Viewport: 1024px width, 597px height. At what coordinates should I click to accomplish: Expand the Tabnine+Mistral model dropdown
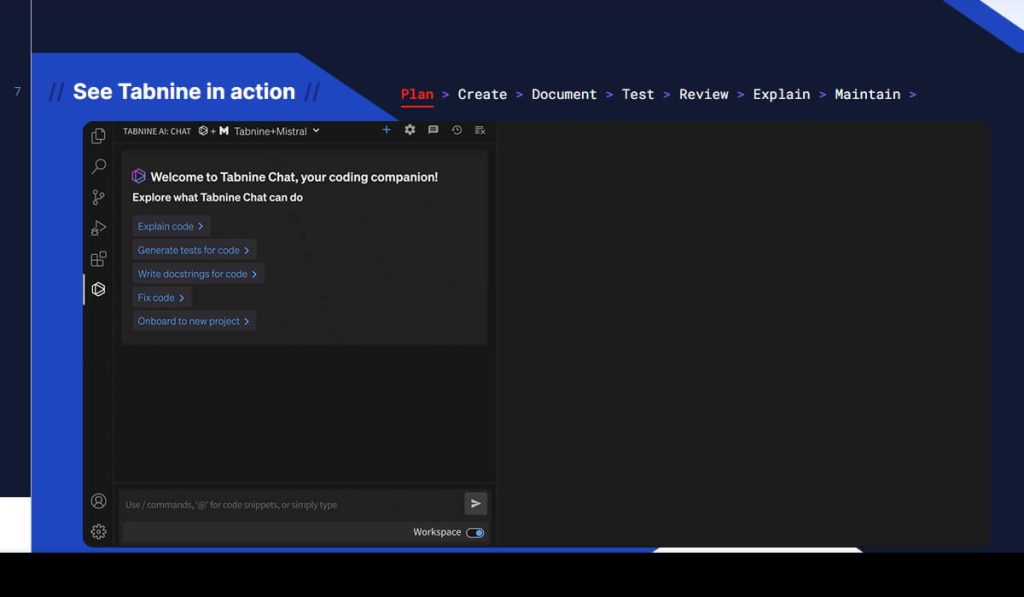[x=276, y=131]
